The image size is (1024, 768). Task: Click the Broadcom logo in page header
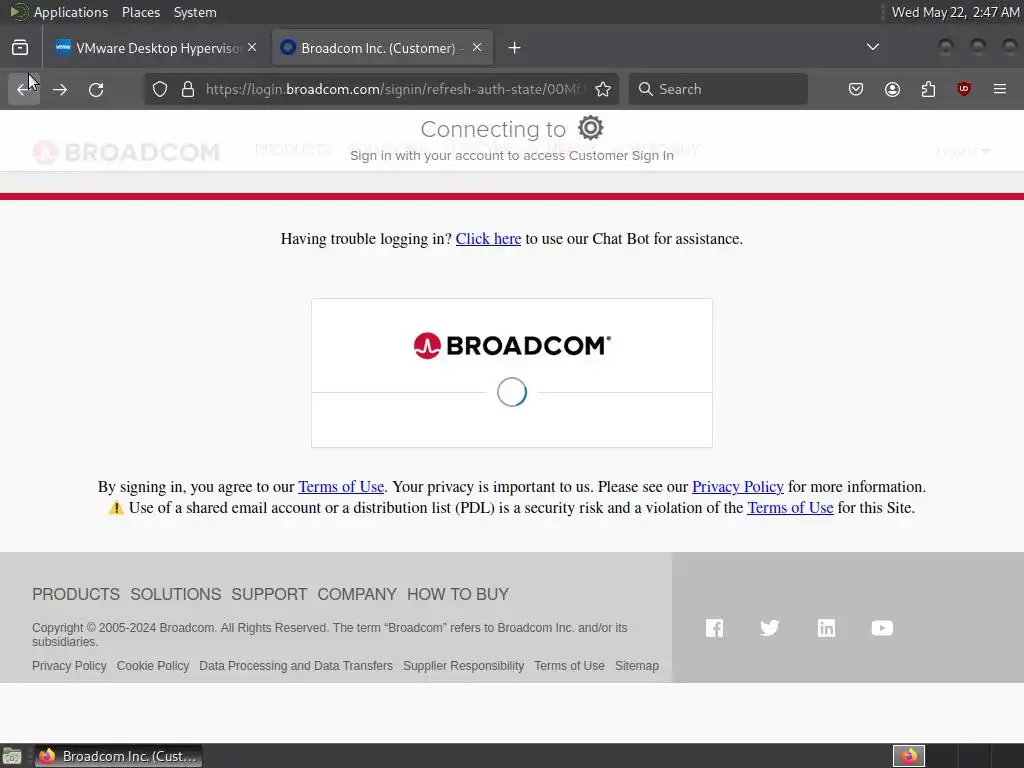pos(126,152)
